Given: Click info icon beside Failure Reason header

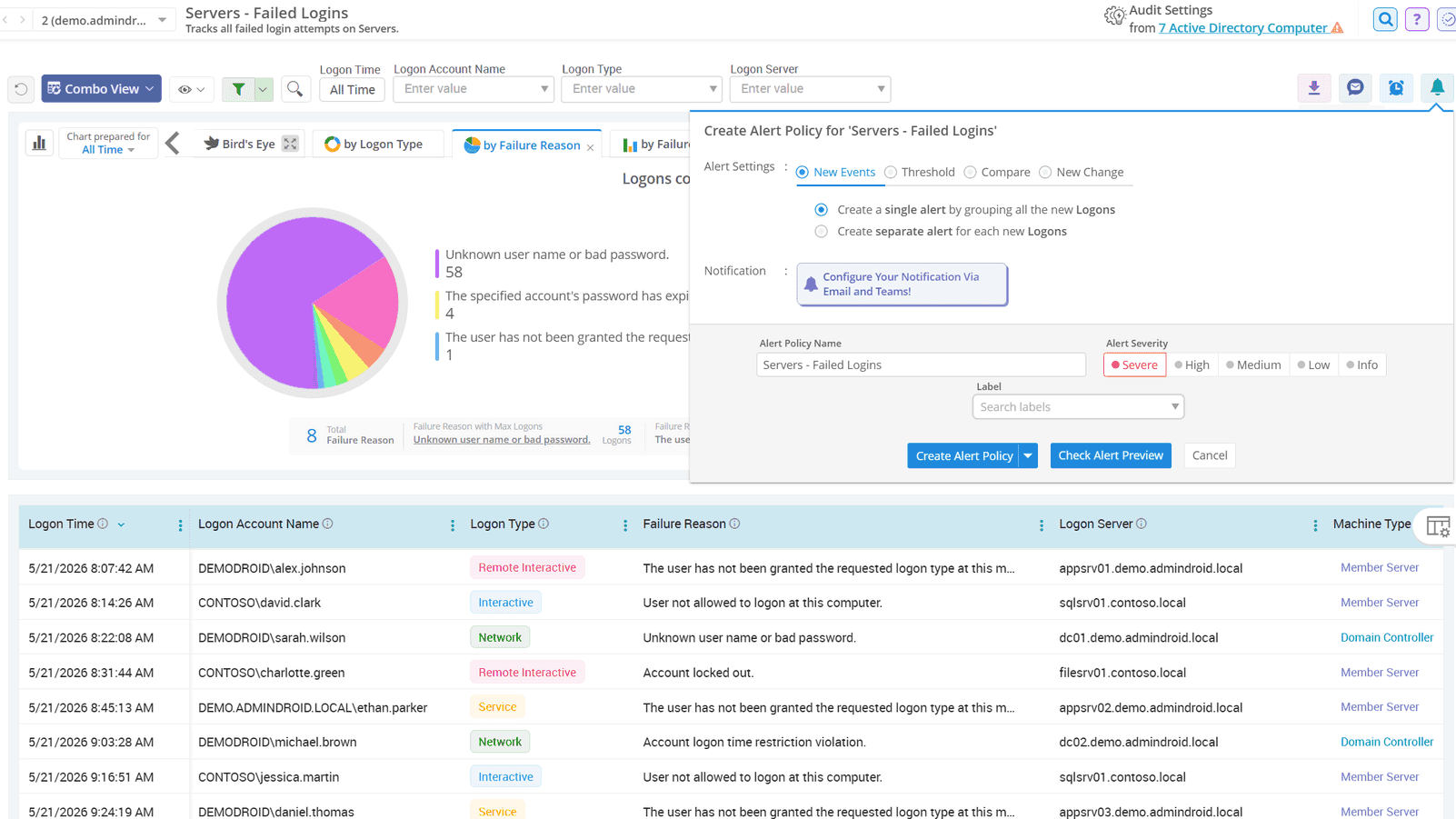Looking at the screenshot, I should point(734,524).
